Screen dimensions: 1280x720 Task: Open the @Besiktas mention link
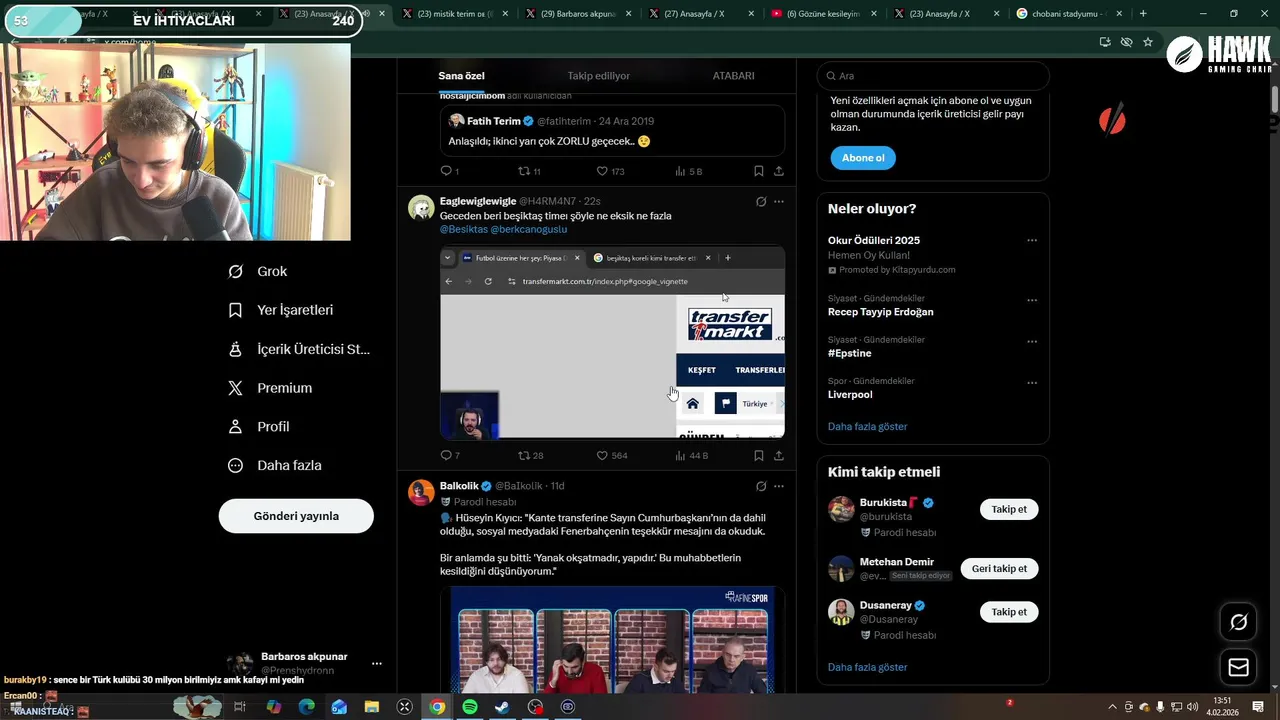463,229
